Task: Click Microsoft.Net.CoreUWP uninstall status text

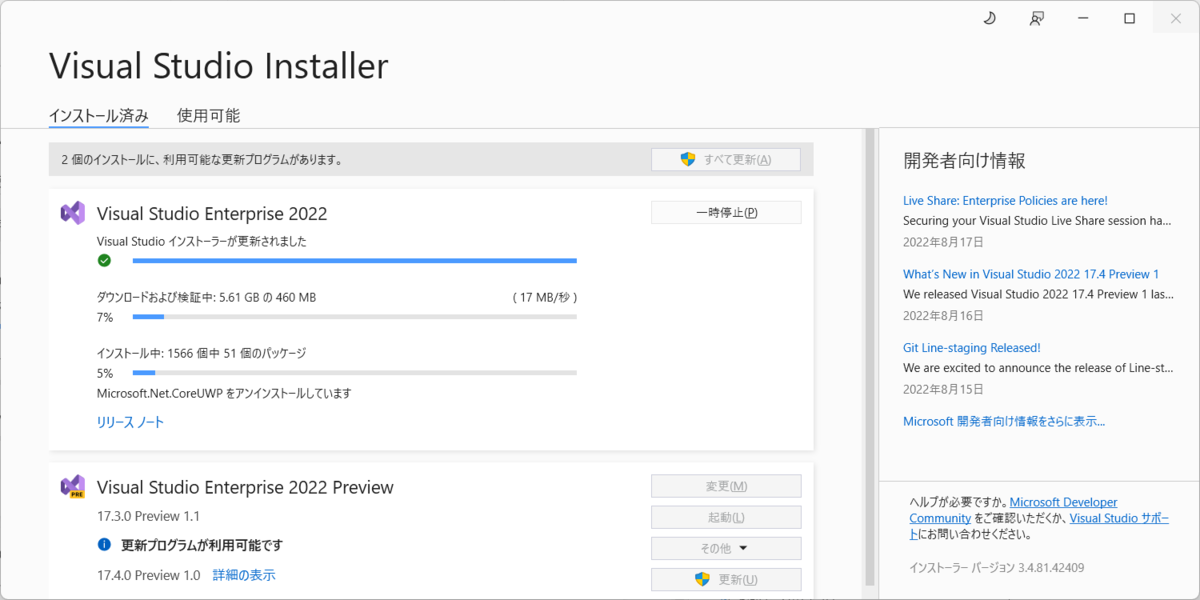Action: point(224,393)
